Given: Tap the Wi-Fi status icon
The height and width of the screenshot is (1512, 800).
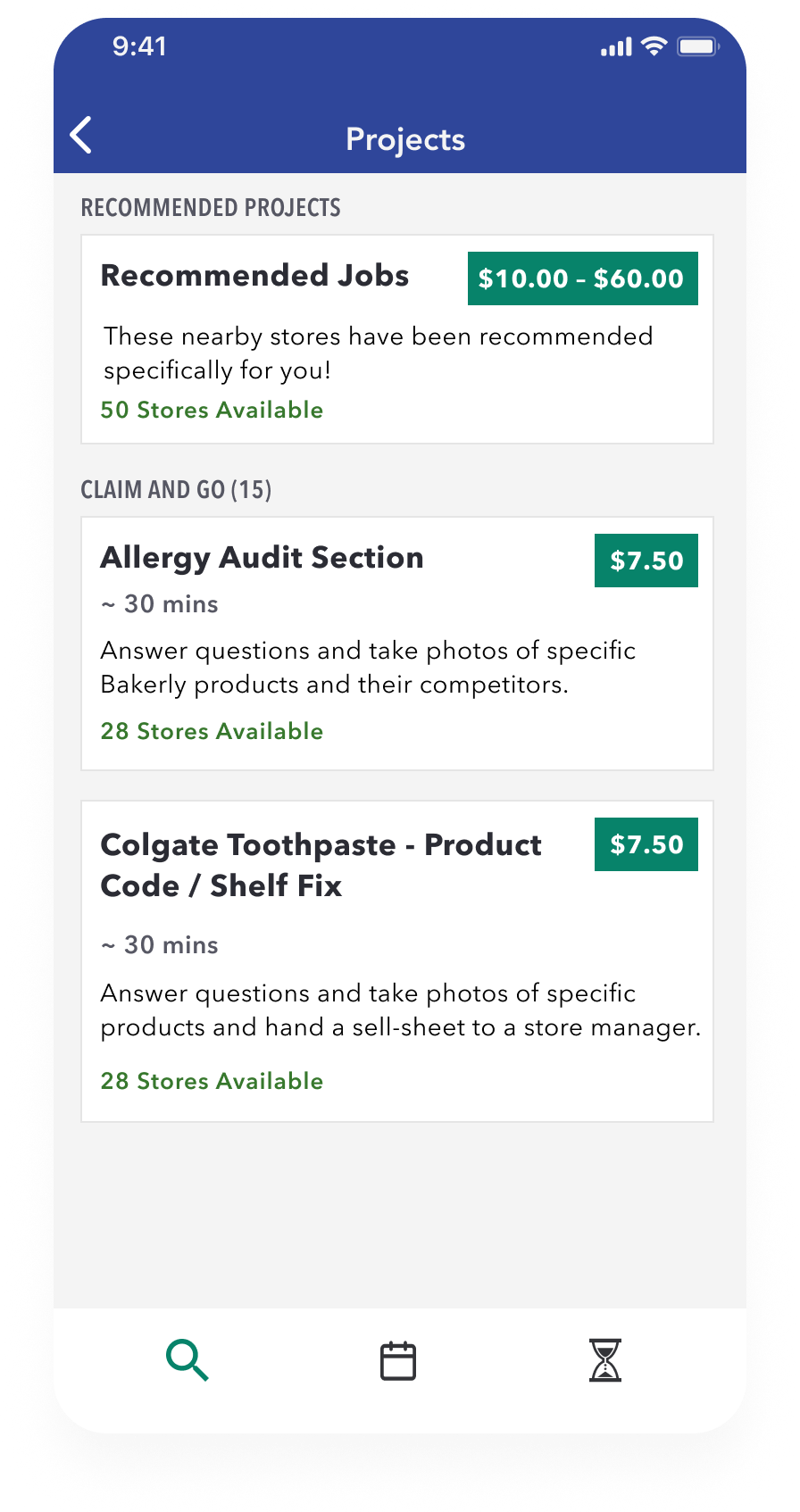Looking at the screenshot, I should [x=654, y=46].
